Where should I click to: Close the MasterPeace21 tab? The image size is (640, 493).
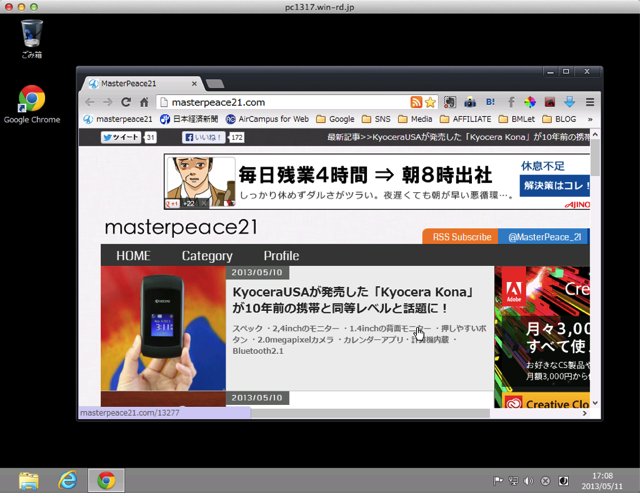(x=194, y=84)
